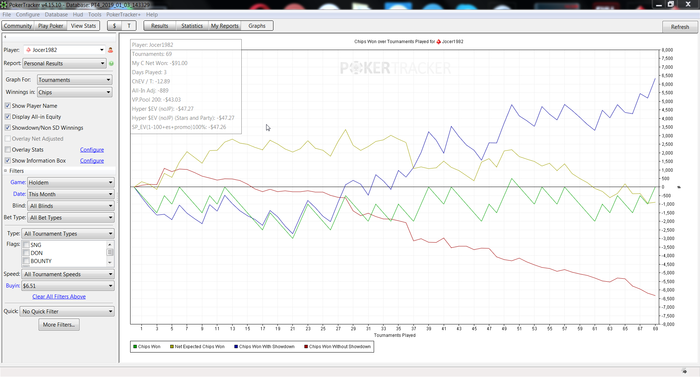
Task: Click the yellow Net Expected Chips Won swatch
Action: [171, 347]
